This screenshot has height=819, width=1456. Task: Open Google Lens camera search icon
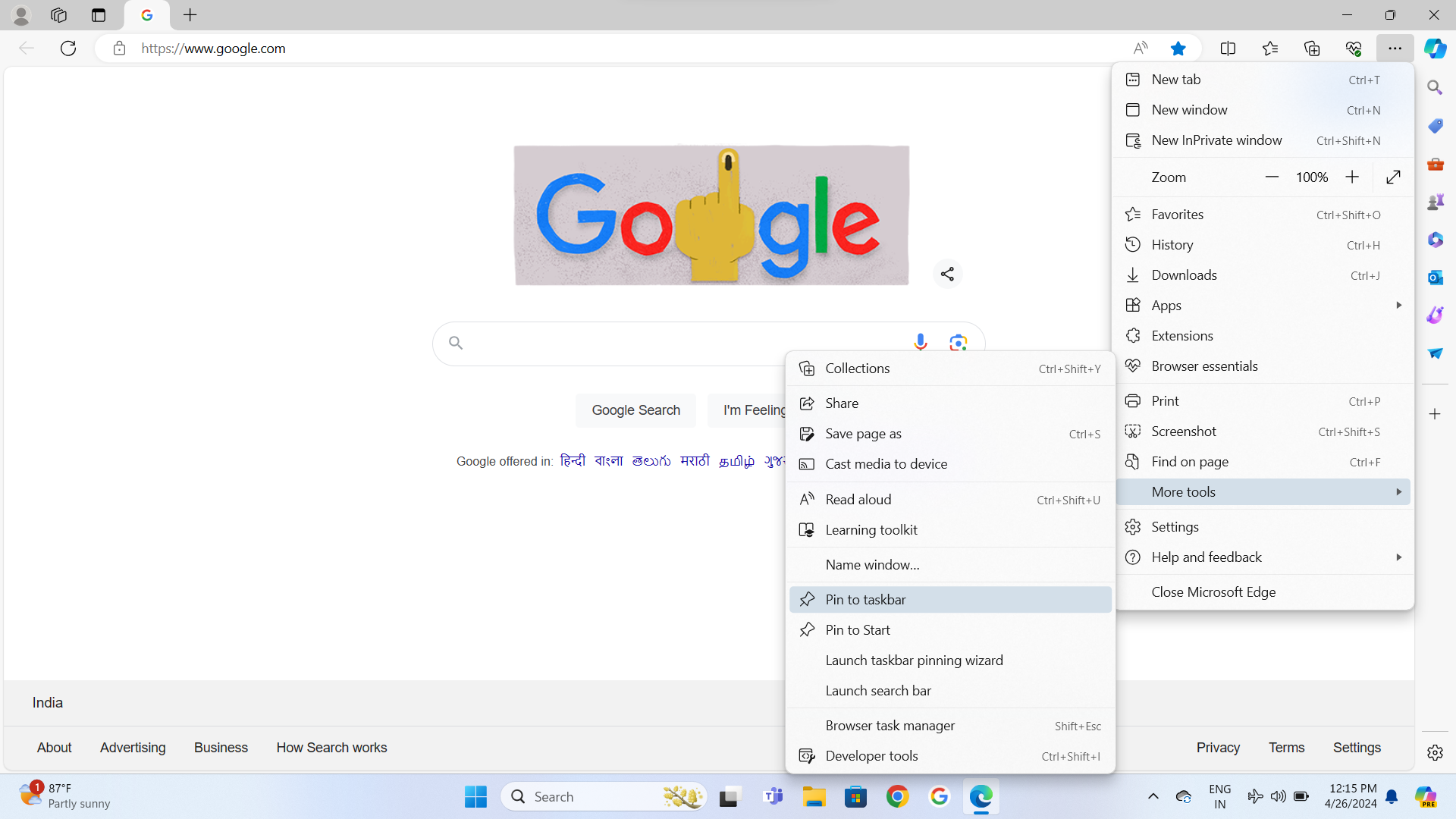pyautogui.click(x=958, y=343)
